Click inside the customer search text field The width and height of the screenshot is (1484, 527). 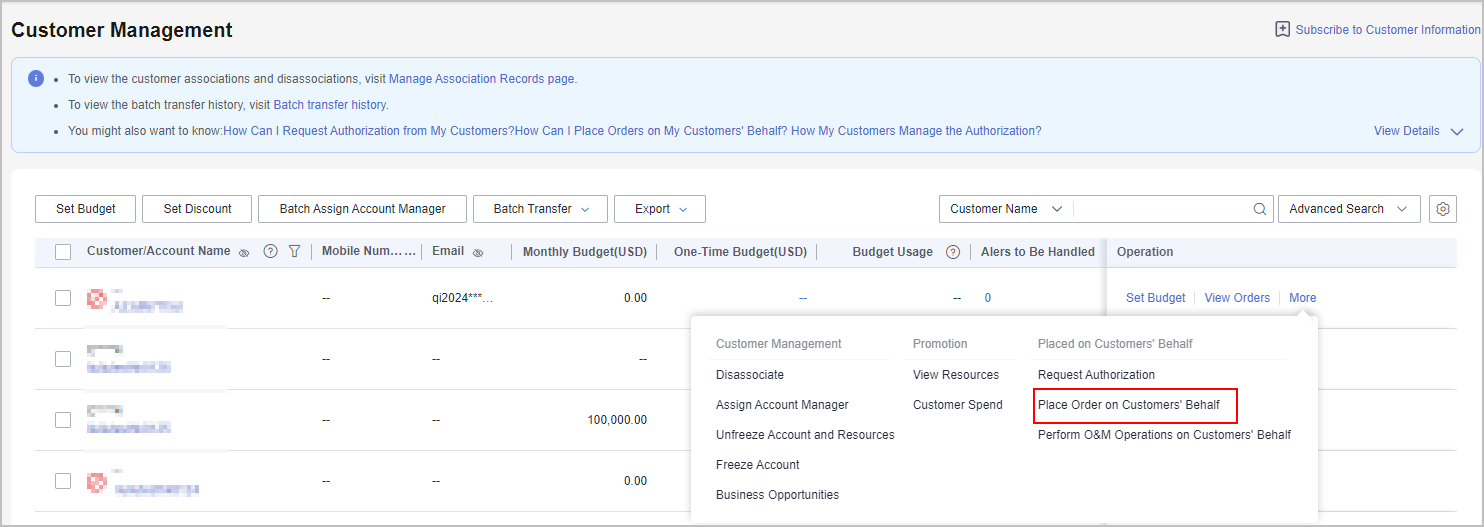point(1160,209)
